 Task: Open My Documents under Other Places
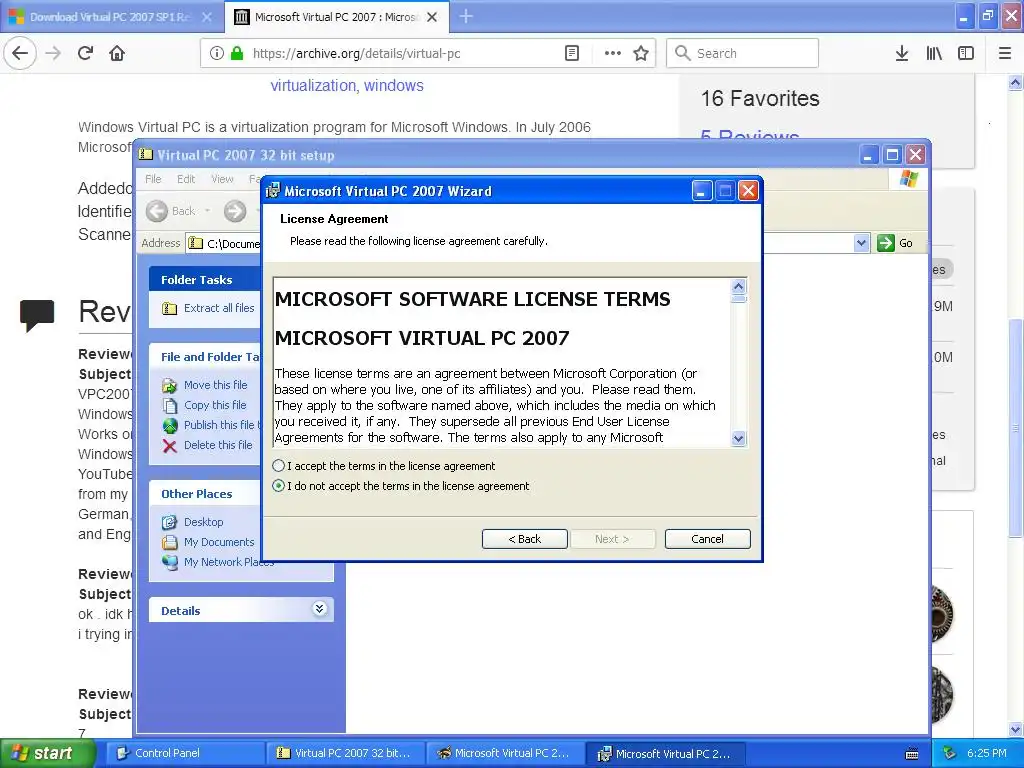pos(219,542)
